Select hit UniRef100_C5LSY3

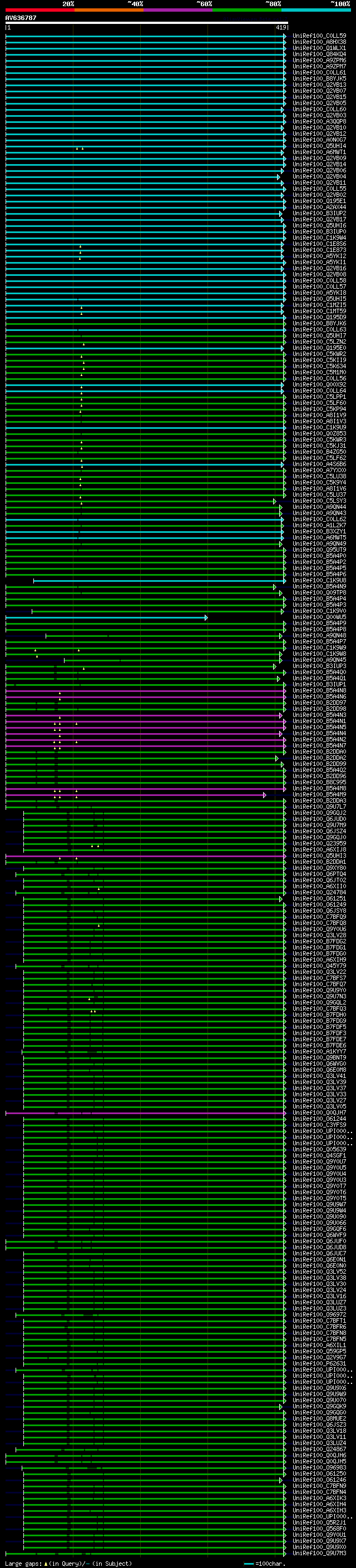click(x=319, y=501)
